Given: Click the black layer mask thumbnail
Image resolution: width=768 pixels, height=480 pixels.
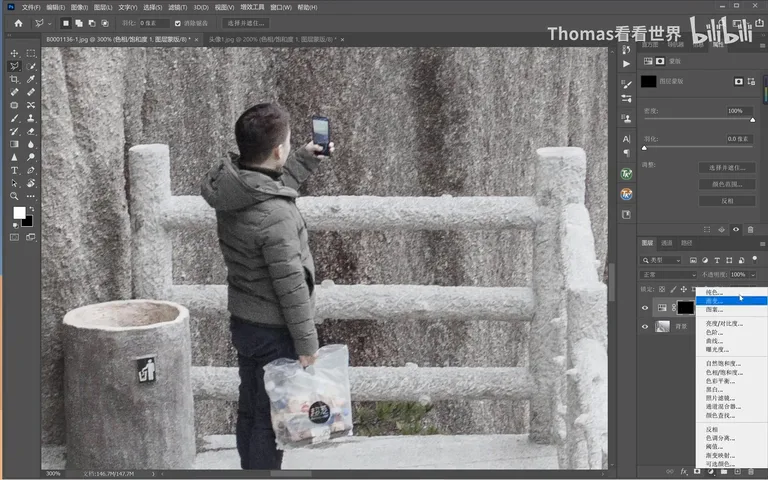Looking at the screenshot, I should pyautogui.click(x=686, y=308).
